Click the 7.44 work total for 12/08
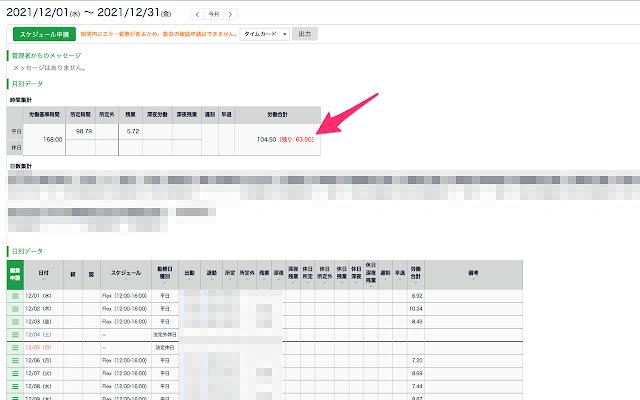 [417, 387]
